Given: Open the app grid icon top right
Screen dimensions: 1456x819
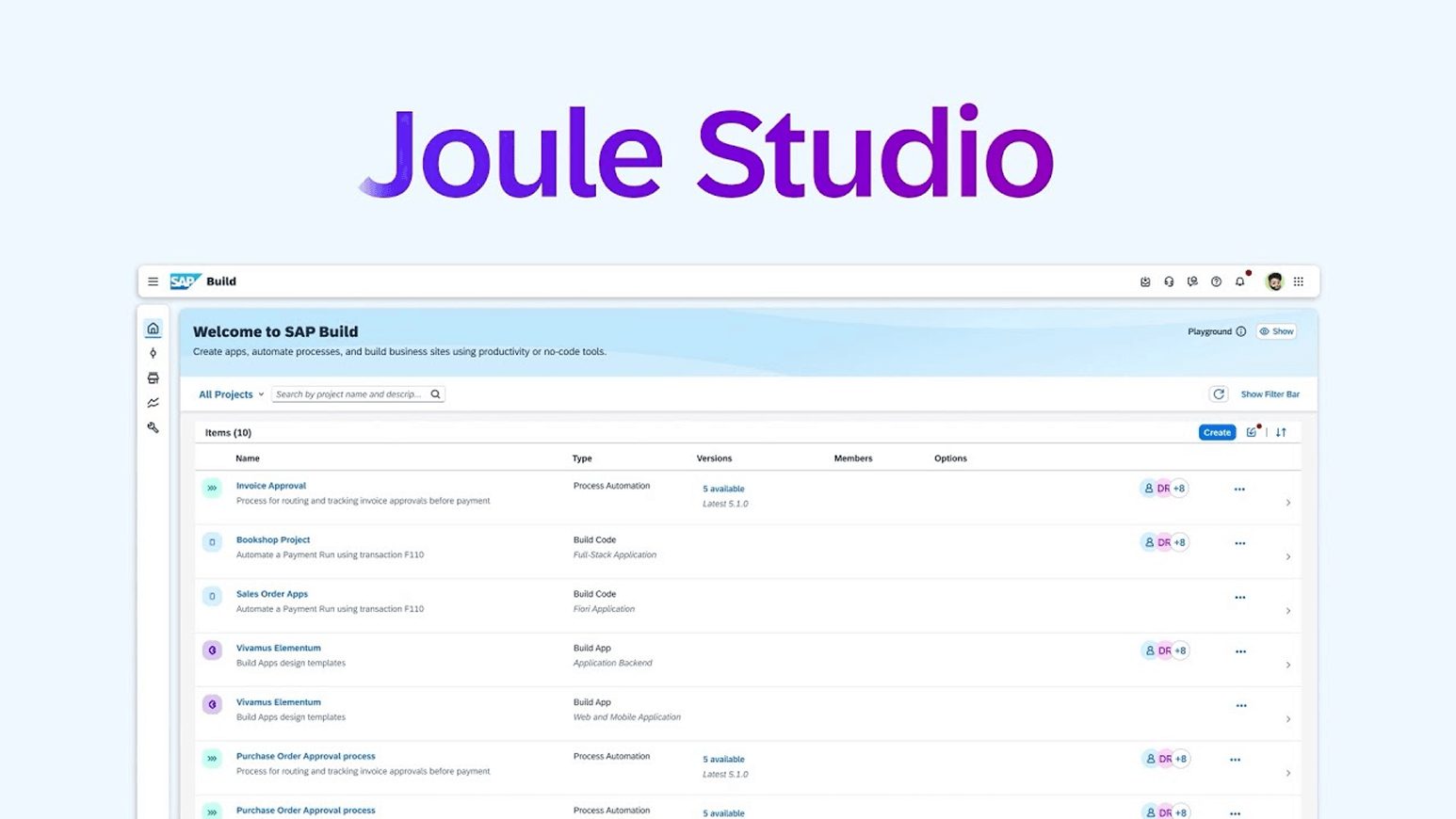Looking at the screenshot, I should point(1298,281).
